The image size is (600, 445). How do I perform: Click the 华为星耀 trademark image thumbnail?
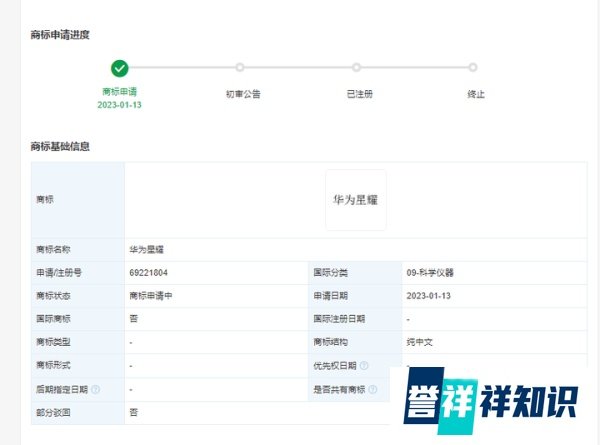pyautogui.click(x=356, y=200)
